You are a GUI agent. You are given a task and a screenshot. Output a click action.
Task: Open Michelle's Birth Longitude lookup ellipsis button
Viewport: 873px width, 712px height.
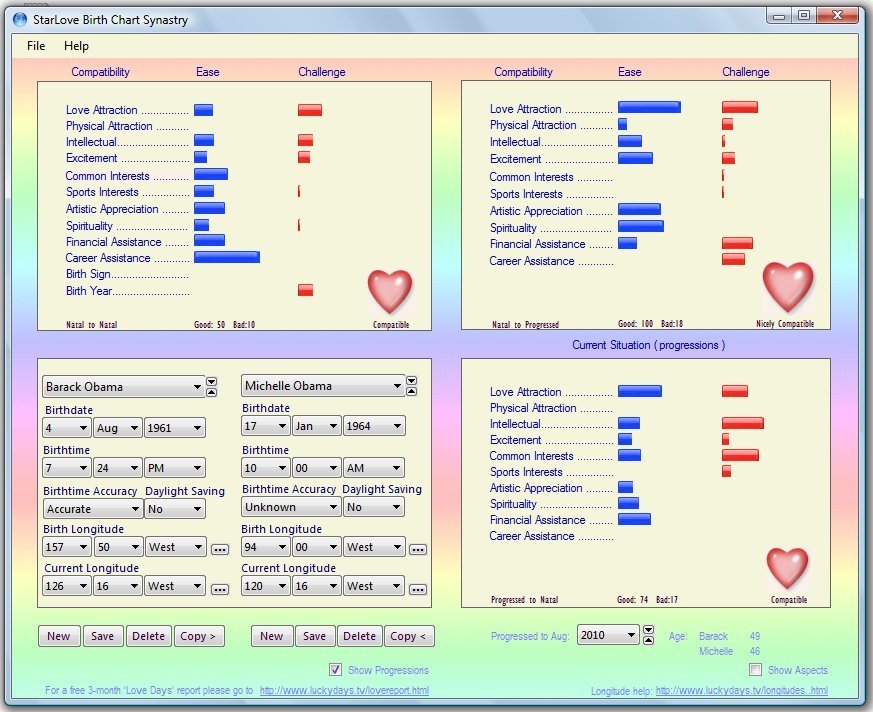pos(418,549)
